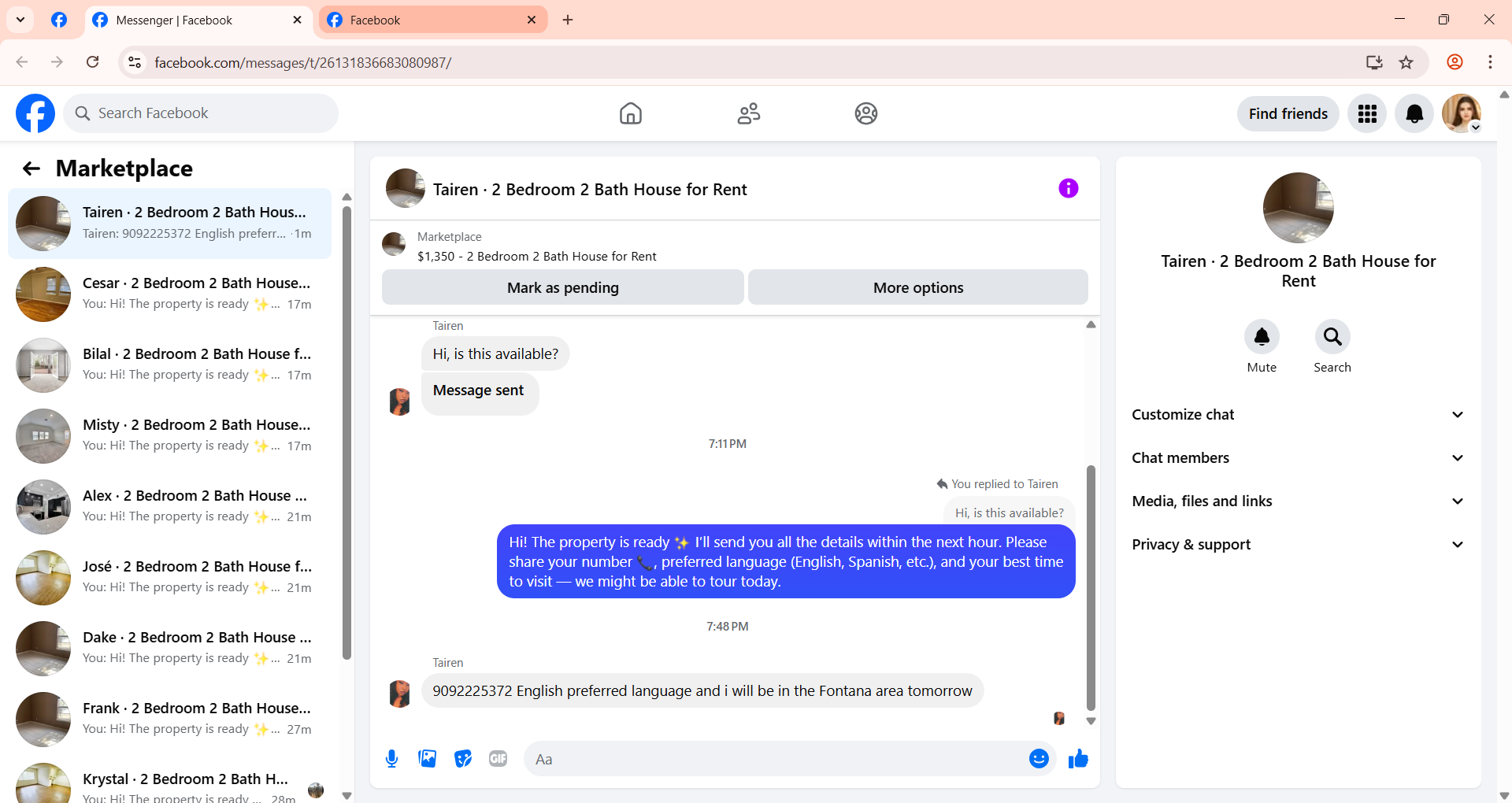
Task: Mute this conversation bell icon
Action: (1262, 337)
